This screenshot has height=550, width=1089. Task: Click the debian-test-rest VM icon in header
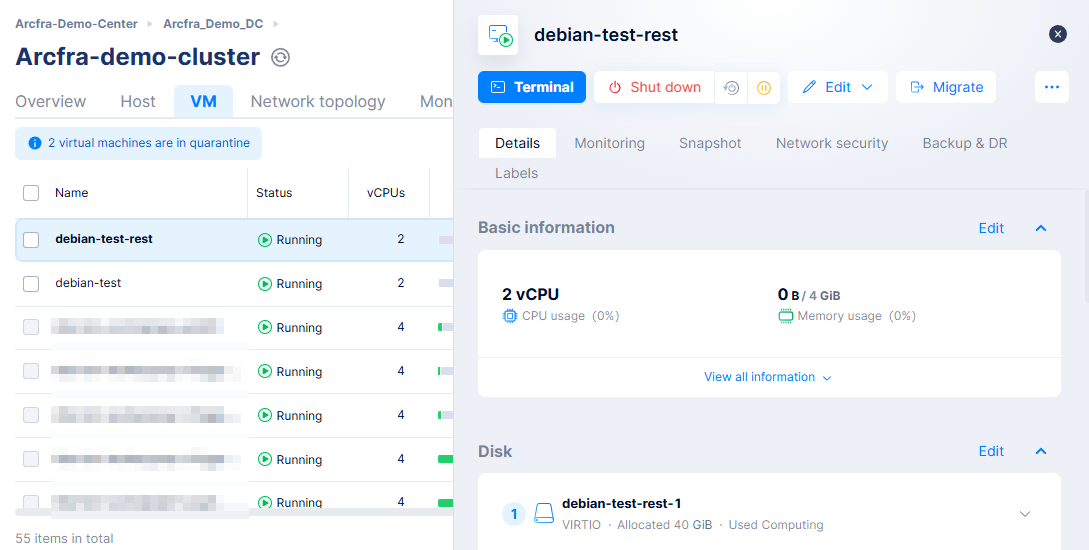coord(499,35)
